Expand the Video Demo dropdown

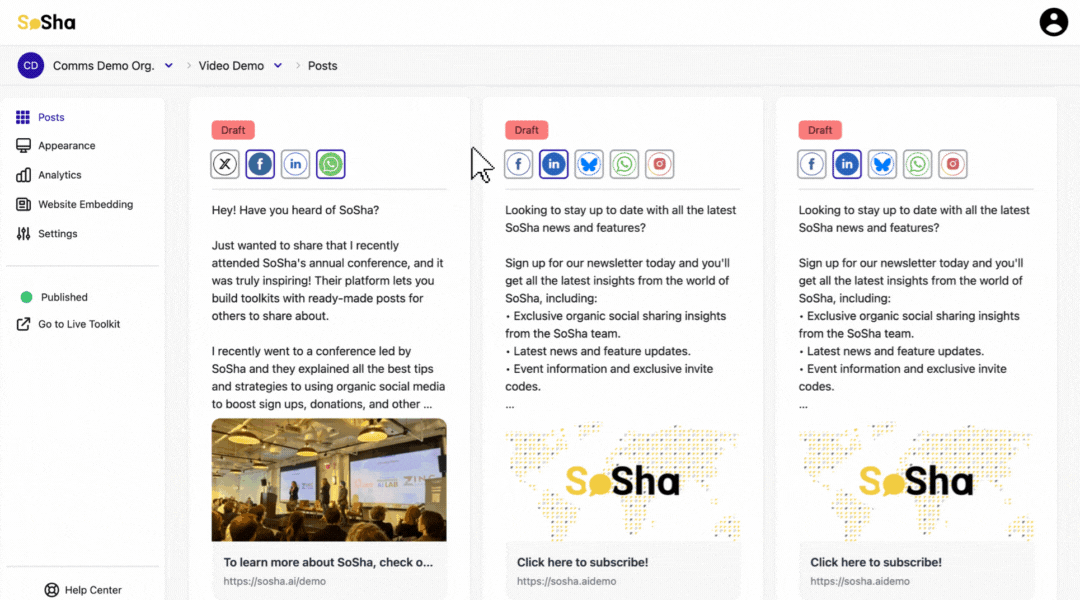(x=278, y=65)
